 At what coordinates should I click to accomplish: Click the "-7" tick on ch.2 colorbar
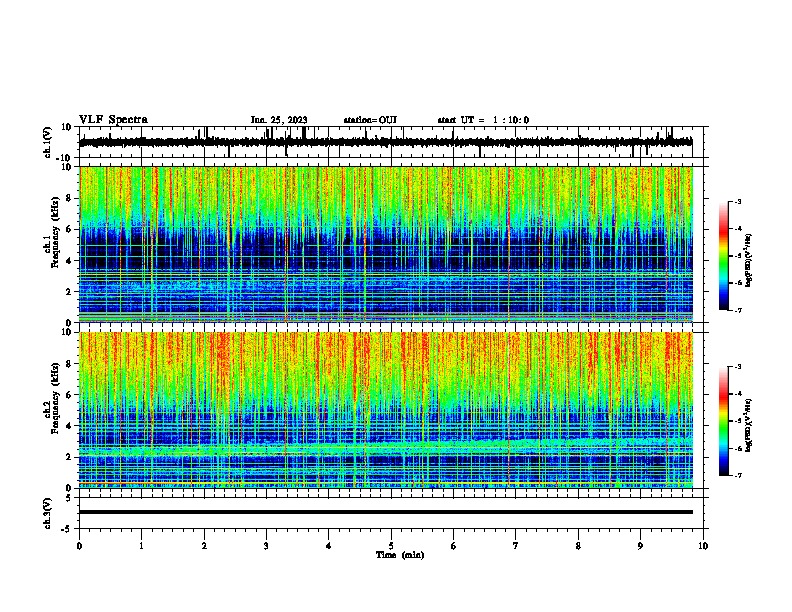pyautogui.click(x=737, y=476)
